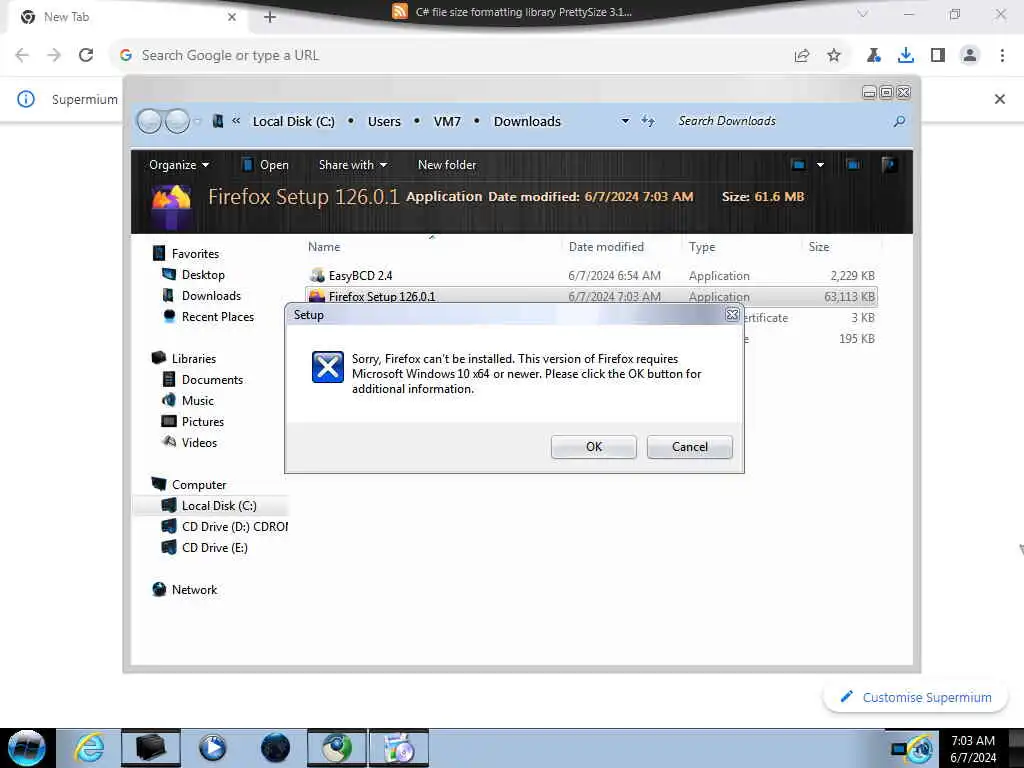Open Windows Media Player from taskbar

(x=212, y=748)
